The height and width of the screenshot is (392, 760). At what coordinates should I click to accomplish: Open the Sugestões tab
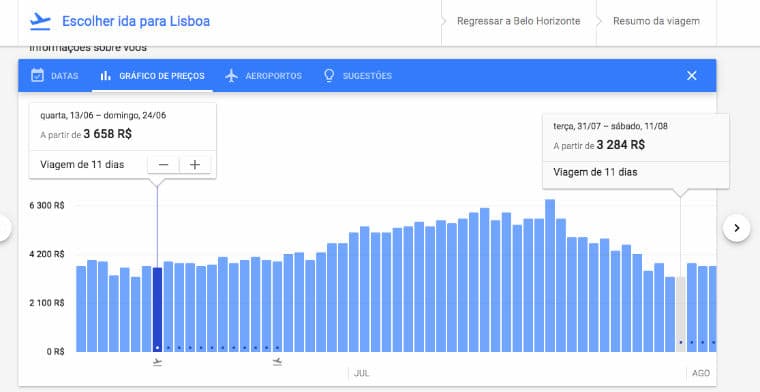(358, 76)
